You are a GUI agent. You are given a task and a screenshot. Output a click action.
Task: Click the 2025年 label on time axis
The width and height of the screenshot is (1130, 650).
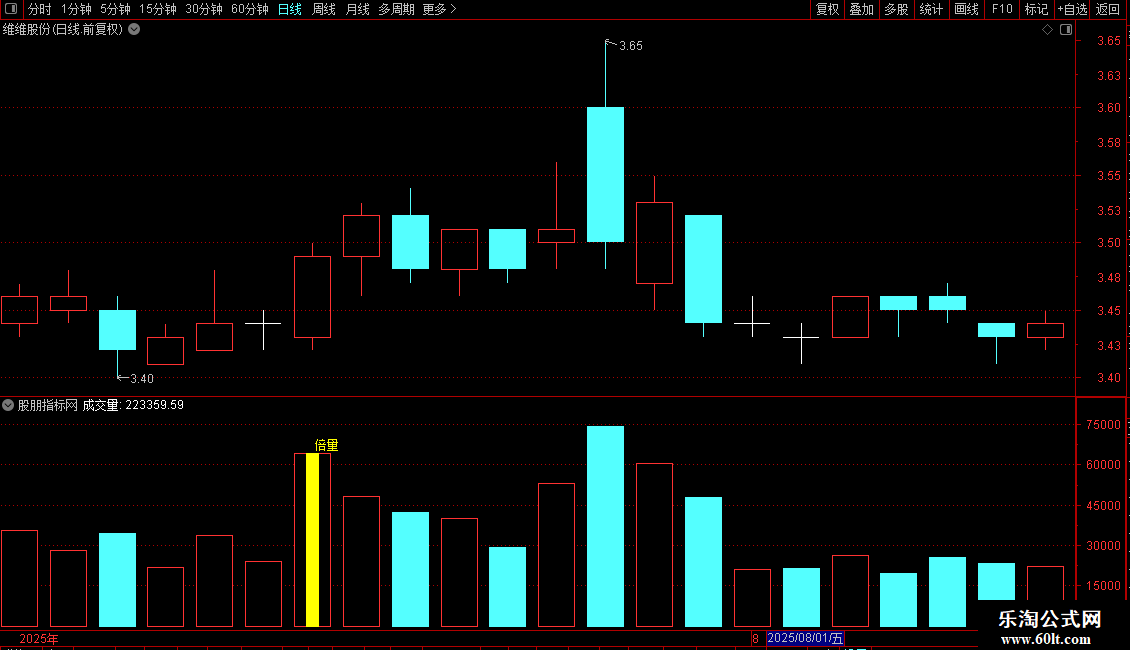(x=39, y=639)
